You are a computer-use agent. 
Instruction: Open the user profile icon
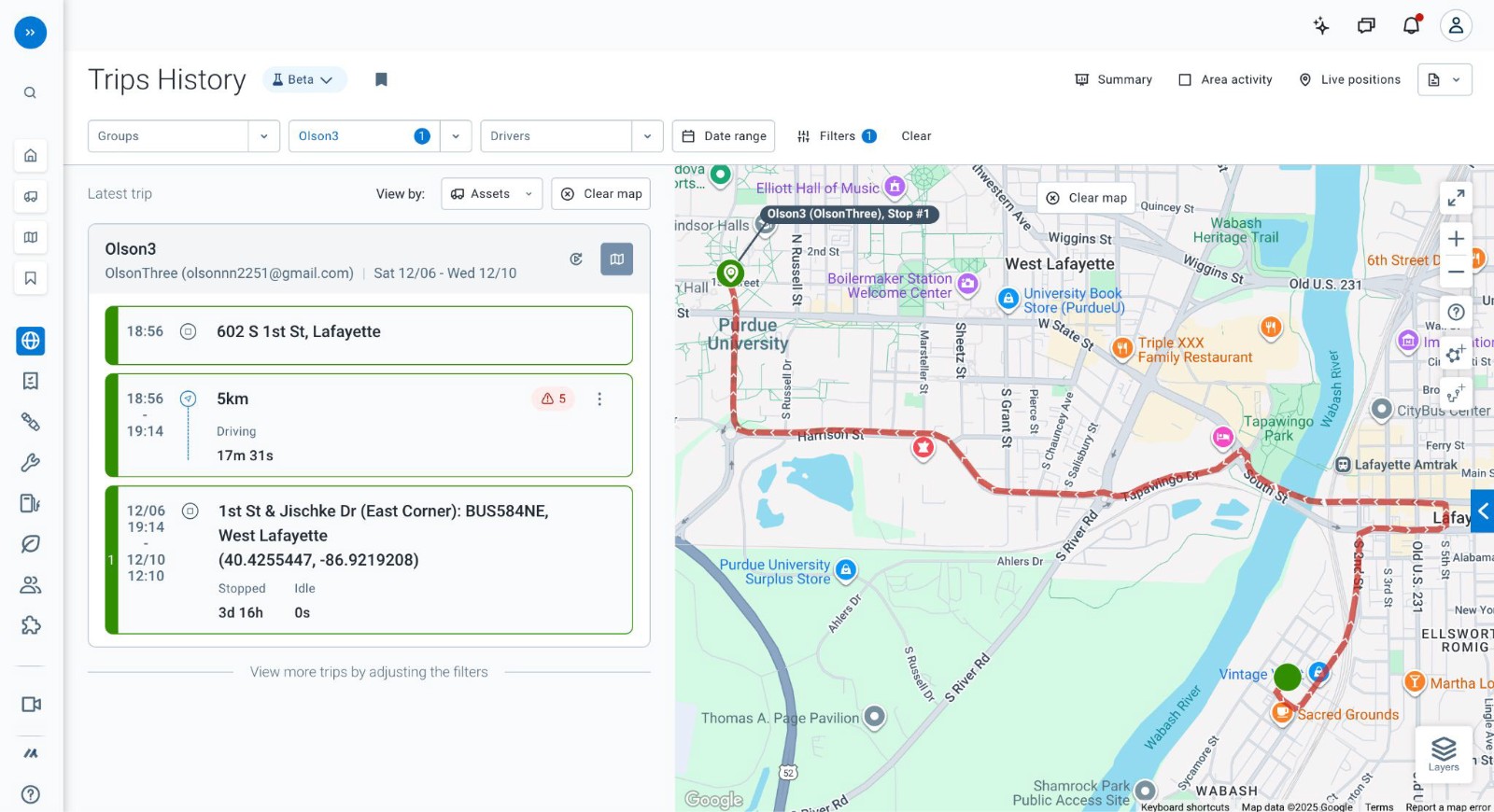(x=1456, y=26)
